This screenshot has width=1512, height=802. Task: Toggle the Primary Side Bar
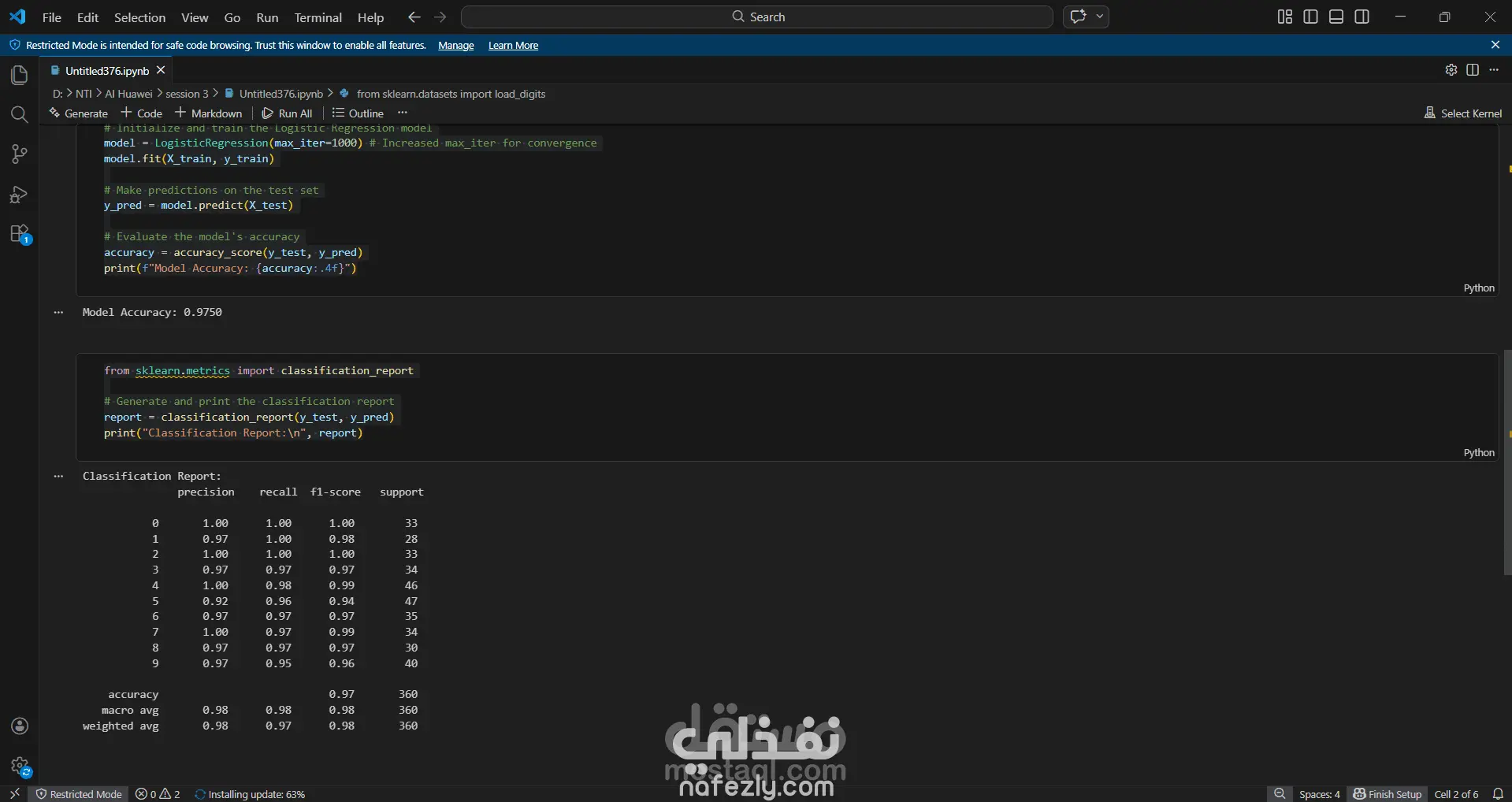click(1311, 17)
